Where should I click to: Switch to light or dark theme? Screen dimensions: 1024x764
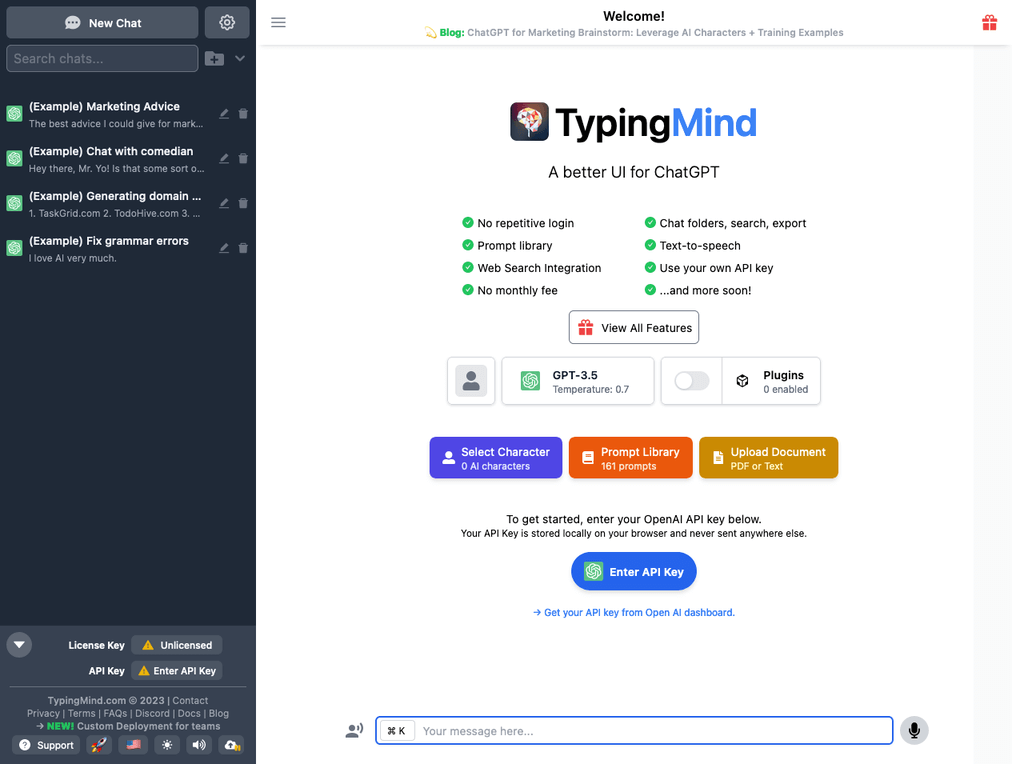pyautogui.click(x=166, y=745)
